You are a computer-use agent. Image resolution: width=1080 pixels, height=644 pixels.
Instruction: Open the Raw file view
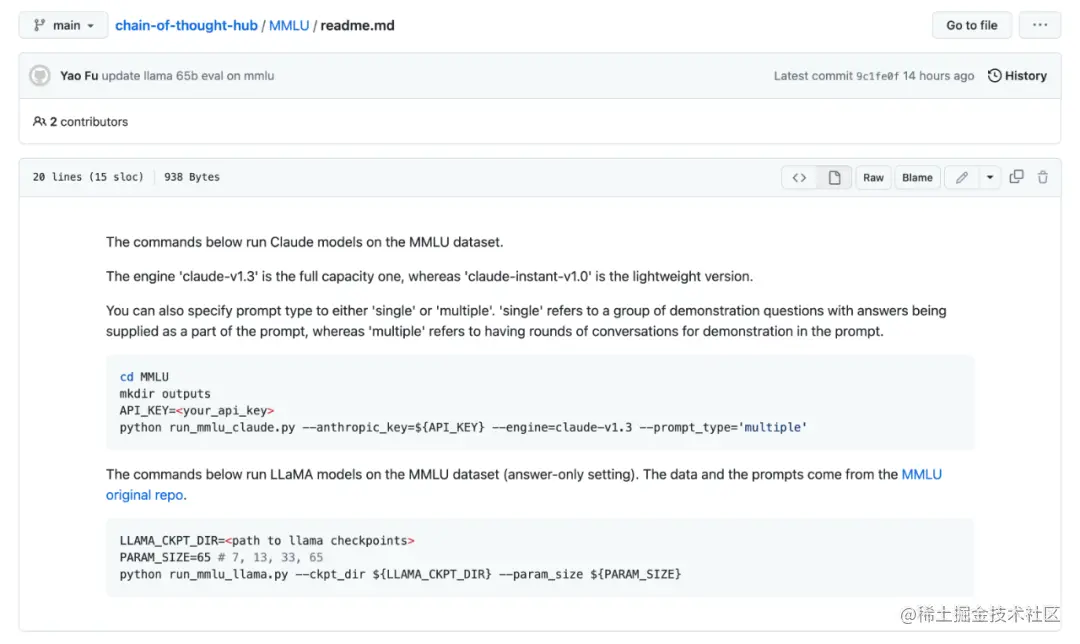pos(873,178)
